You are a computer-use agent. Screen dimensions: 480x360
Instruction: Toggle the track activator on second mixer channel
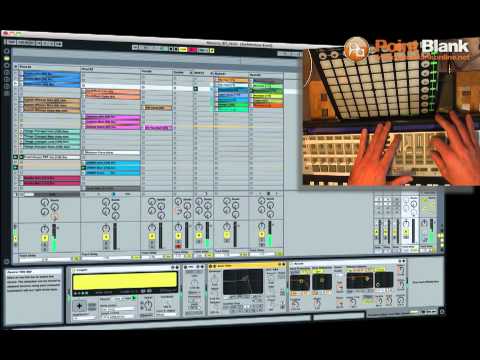[106, 237]
